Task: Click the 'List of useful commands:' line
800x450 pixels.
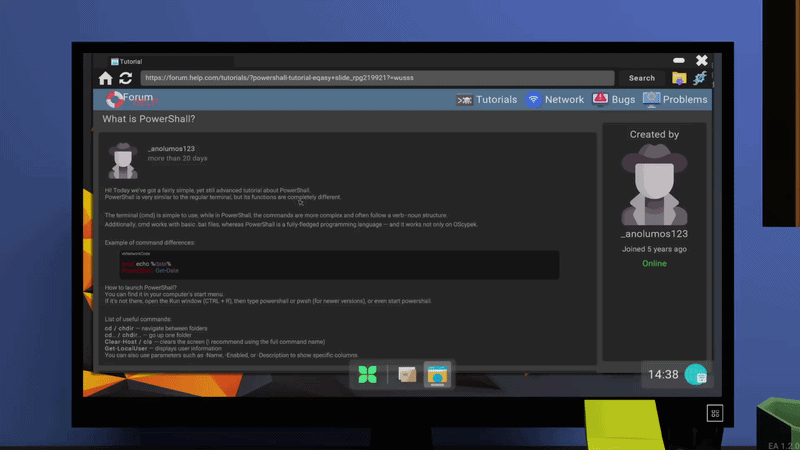Action: click(138, 319)
